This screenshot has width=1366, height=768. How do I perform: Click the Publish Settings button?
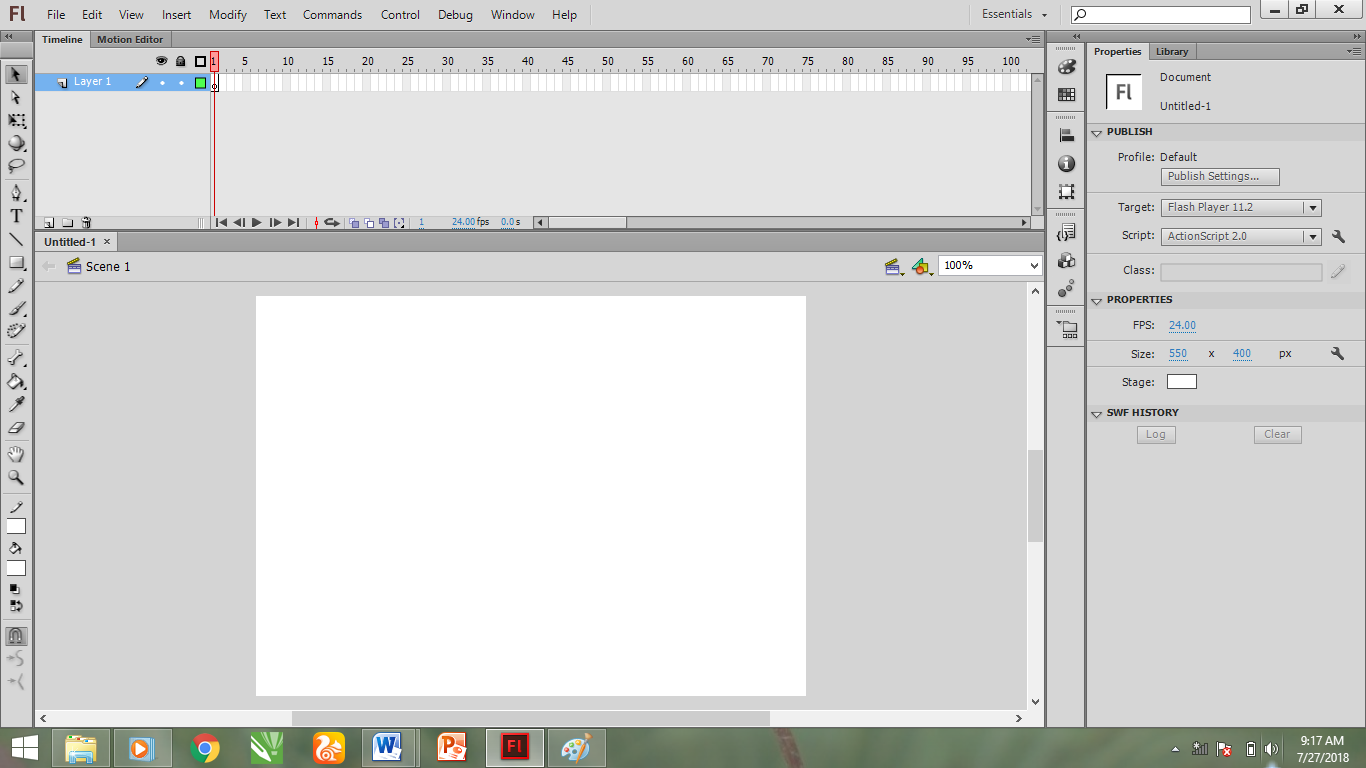click(x=1219, y=176)
